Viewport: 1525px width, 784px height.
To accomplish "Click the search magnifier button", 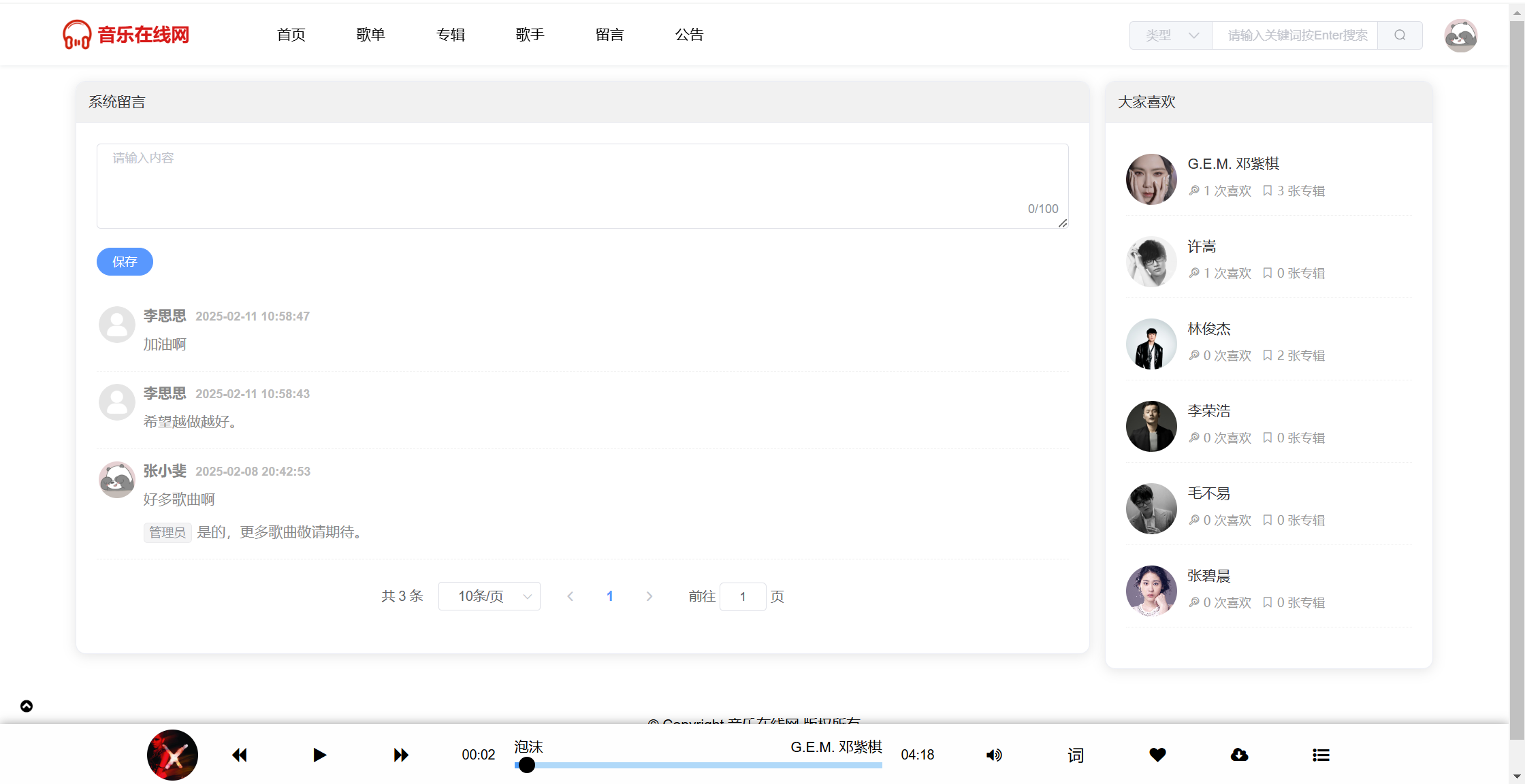I will click(x=1400, y=35).
